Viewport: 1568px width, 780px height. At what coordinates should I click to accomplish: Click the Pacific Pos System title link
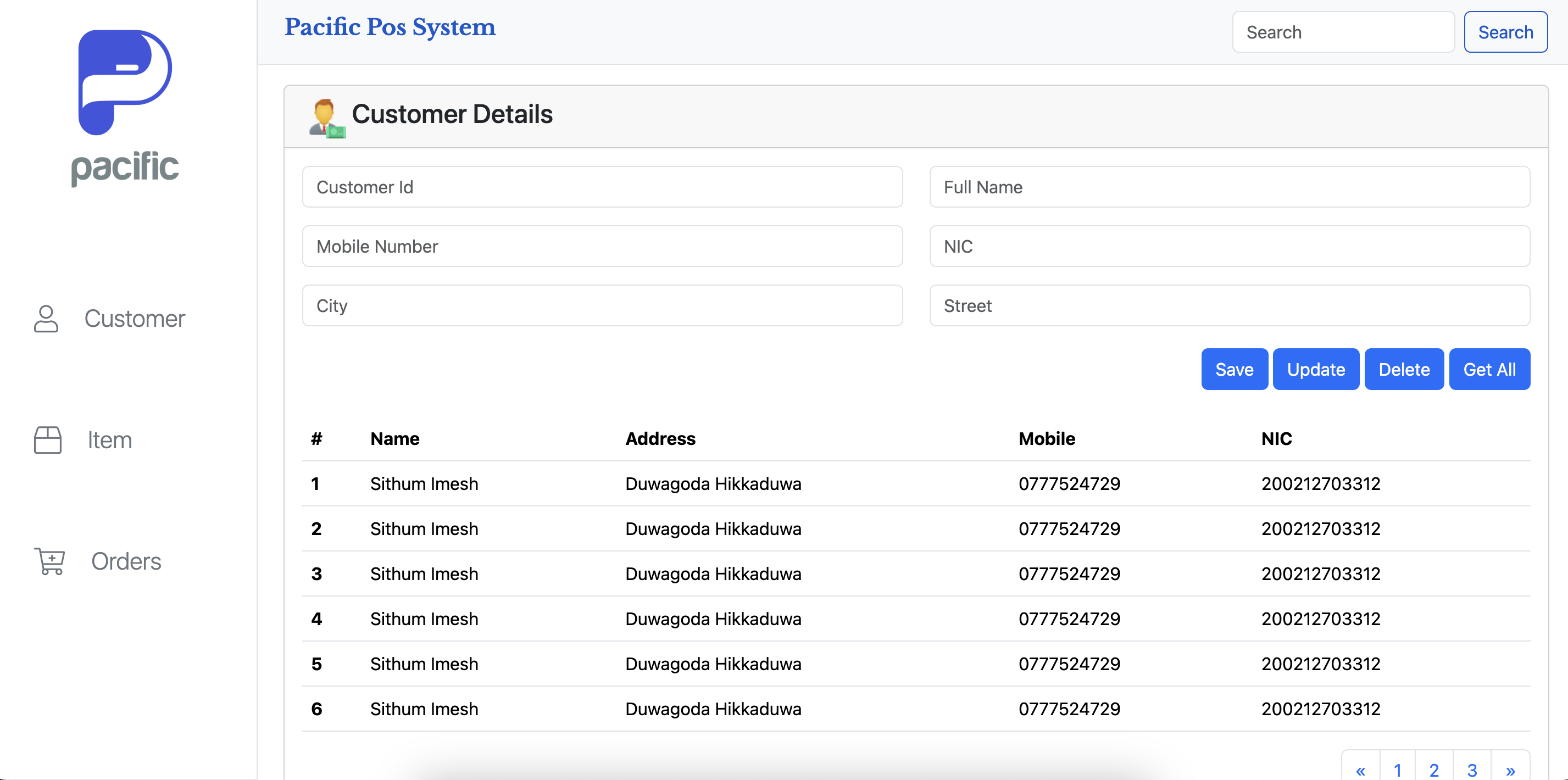tap(390, 27)
